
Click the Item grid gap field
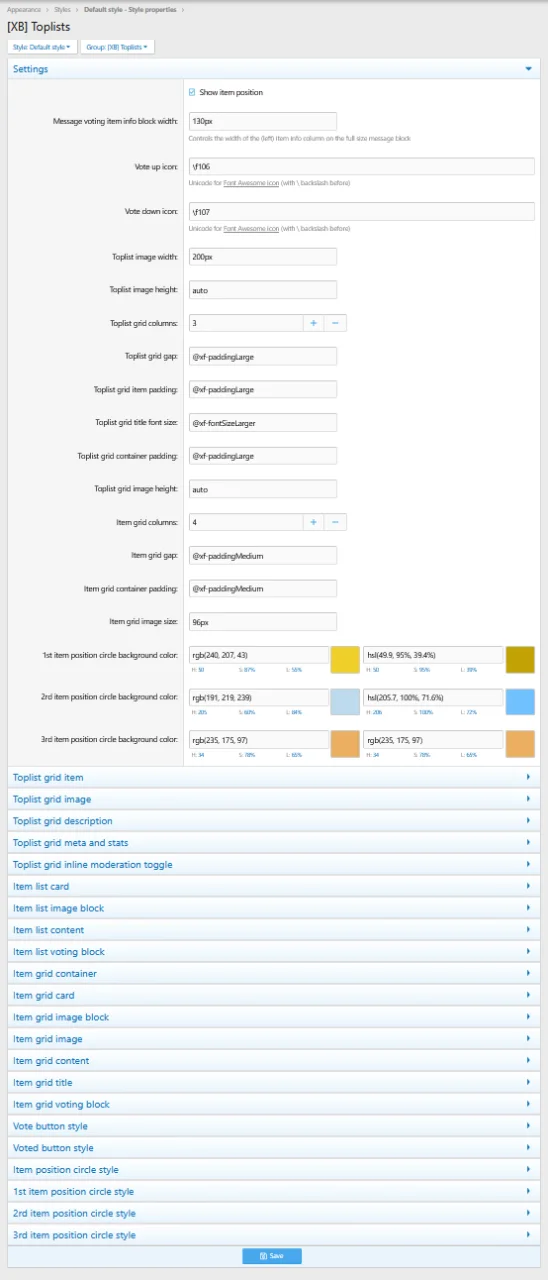262,555
